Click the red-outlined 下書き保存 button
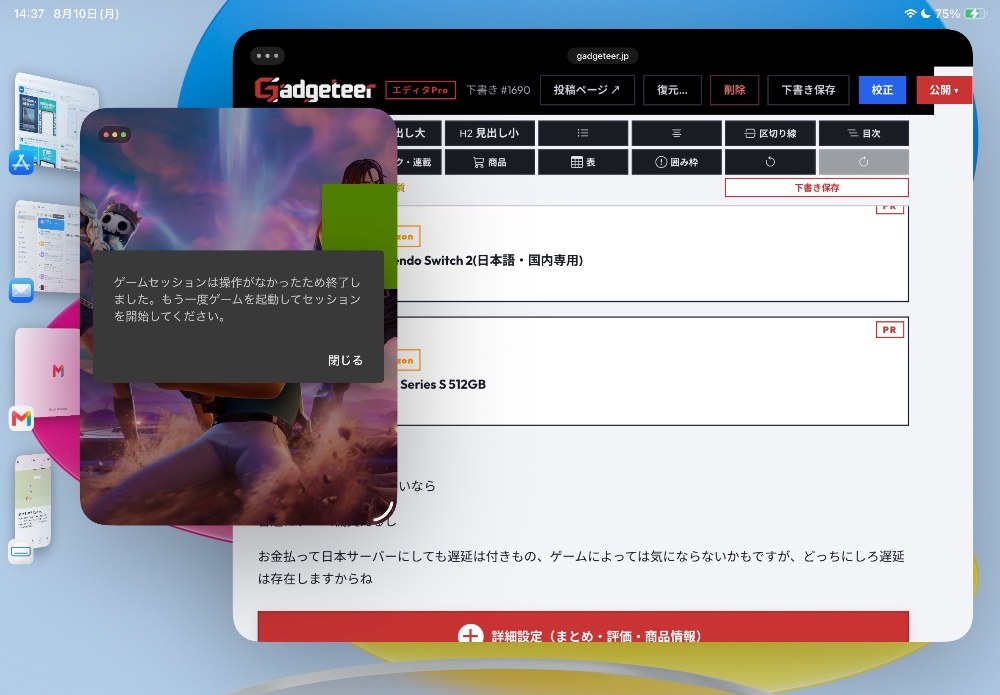This screenshot has width=1000, height=695. click(x=816, y=187)
